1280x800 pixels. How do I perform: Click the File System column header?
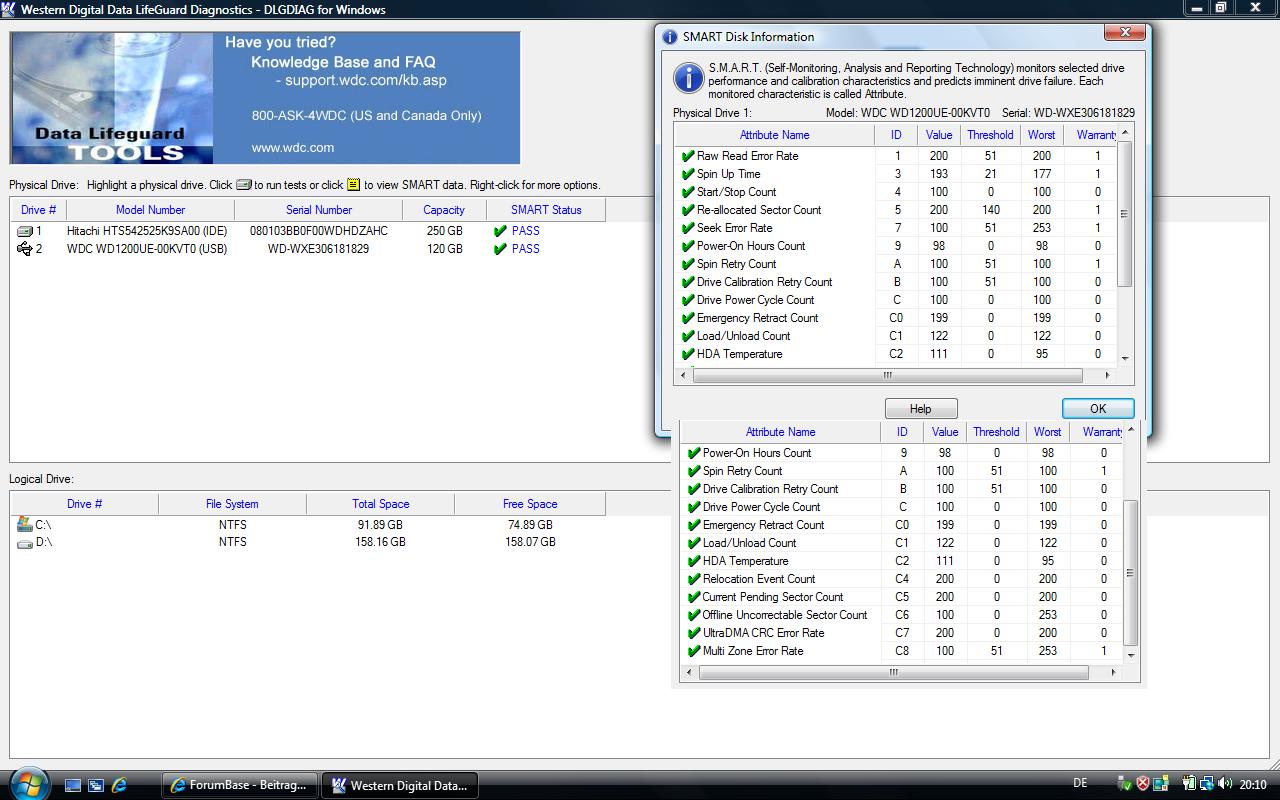232,504
